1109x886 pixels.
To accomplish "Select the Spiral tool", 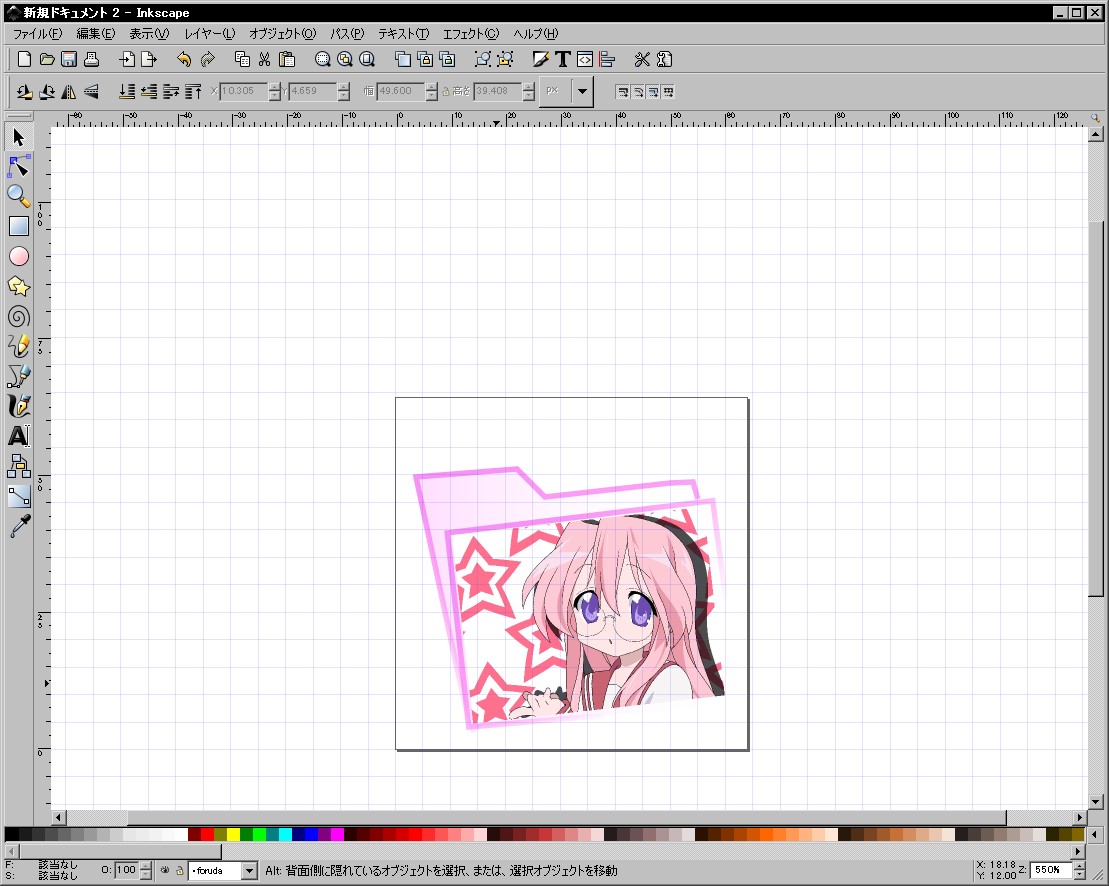I will (18, 317).
